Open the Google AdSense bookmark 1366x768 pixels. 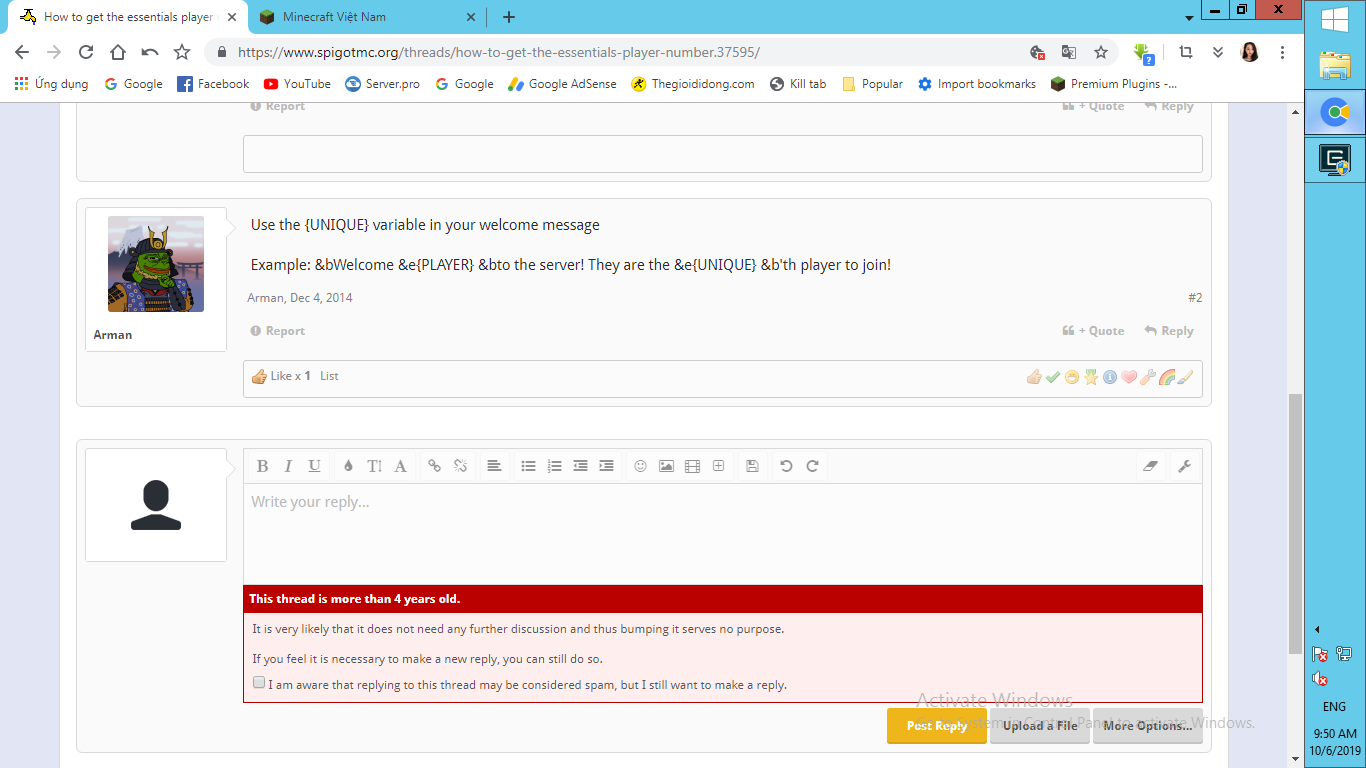click(x=562, y=84)
